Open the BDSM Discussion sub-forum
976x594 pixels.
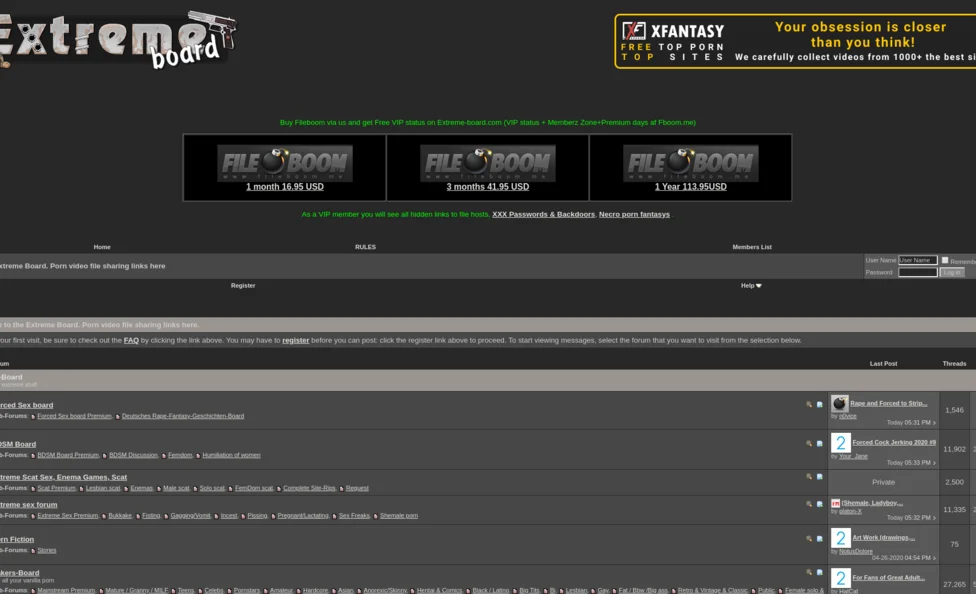click(133, 455)
